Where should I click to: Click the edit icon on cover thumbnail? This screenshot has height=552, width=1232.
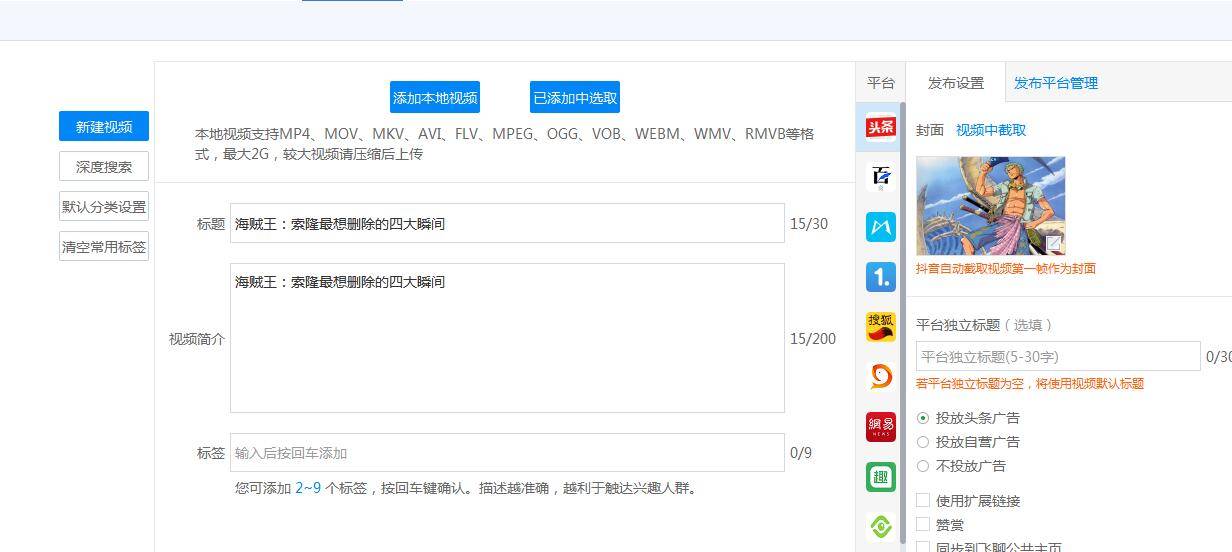click(x=1053, y=243)
